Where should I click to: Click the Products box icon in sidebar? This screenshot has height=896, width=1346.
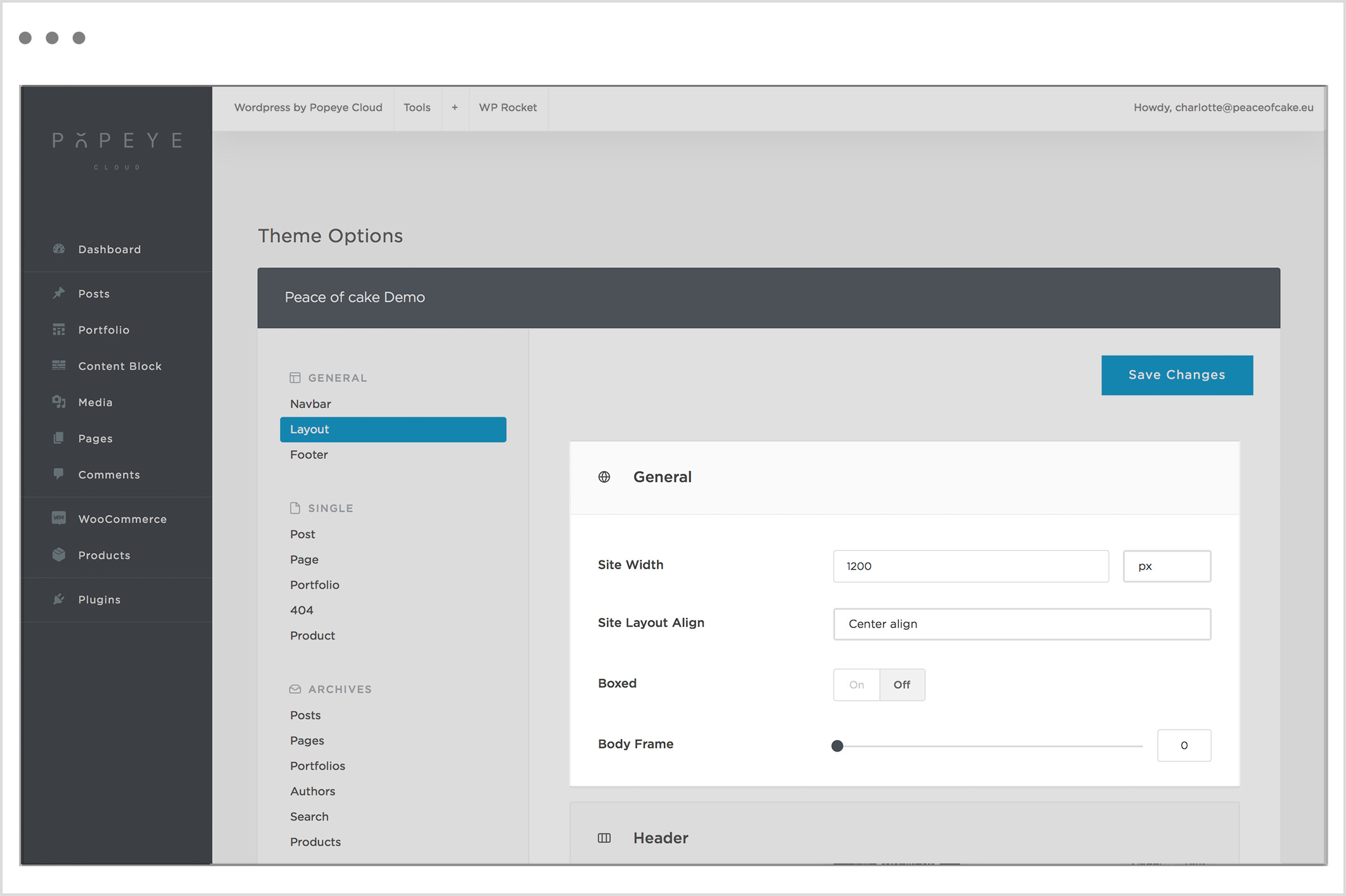59,554
